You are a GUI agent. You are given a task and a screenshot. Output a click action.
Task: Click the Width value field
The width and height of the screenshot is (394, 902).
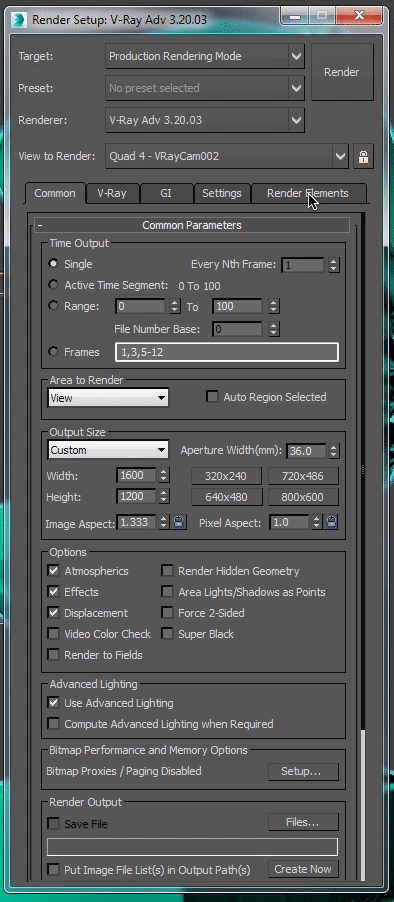pos(136,476)
